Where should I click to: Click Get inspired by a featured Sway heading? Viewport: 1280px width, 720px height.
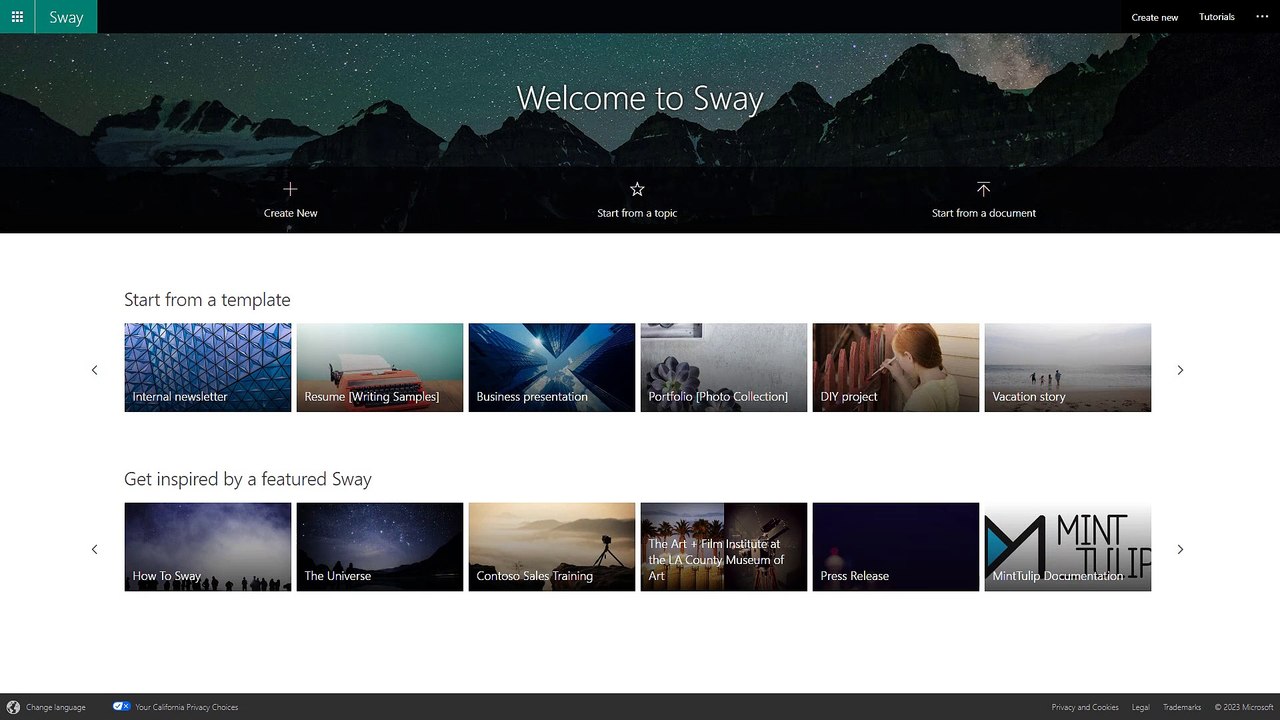(248, 479)
